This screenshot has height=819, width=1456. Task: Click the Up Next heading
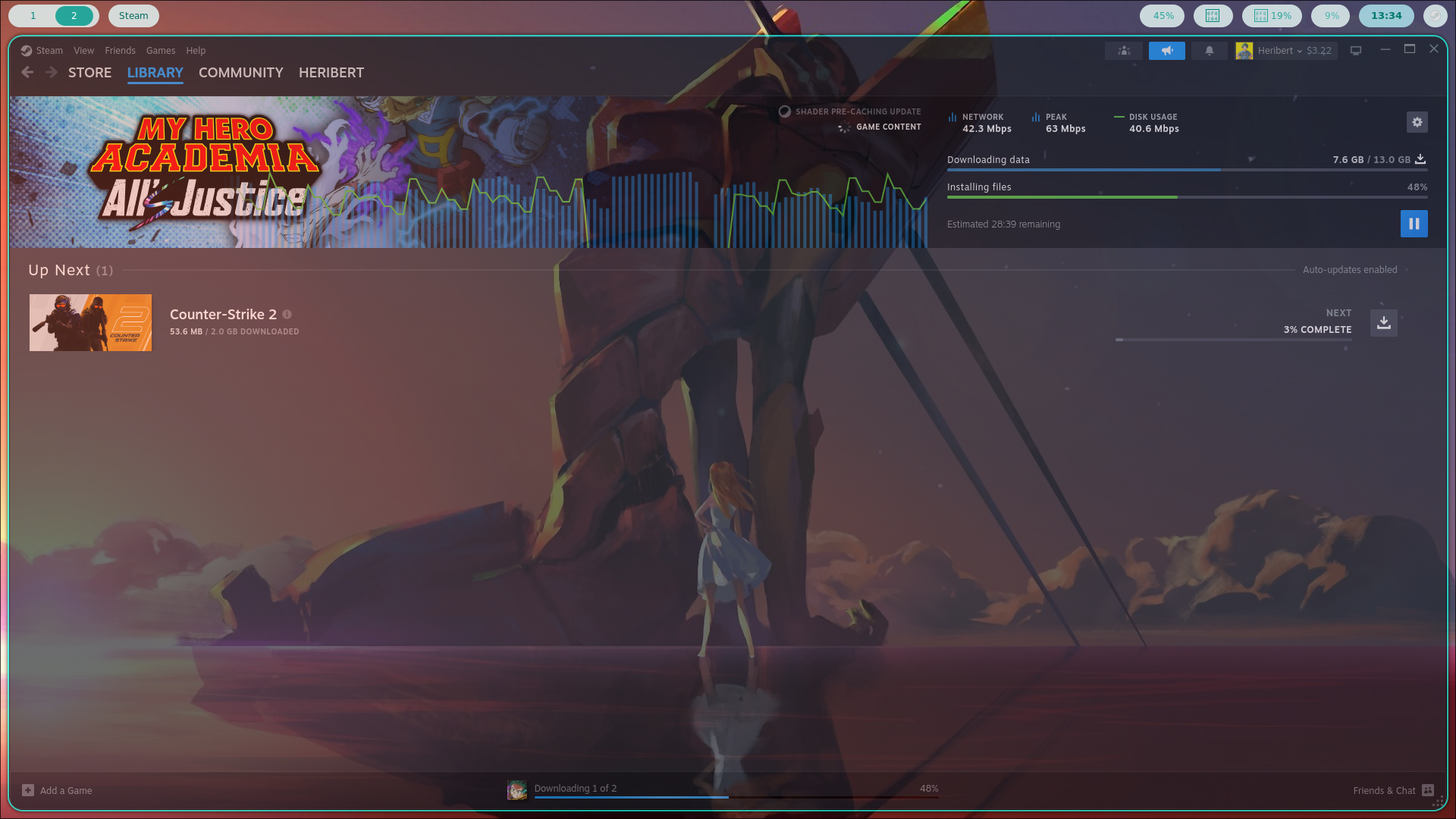(59, 270)
